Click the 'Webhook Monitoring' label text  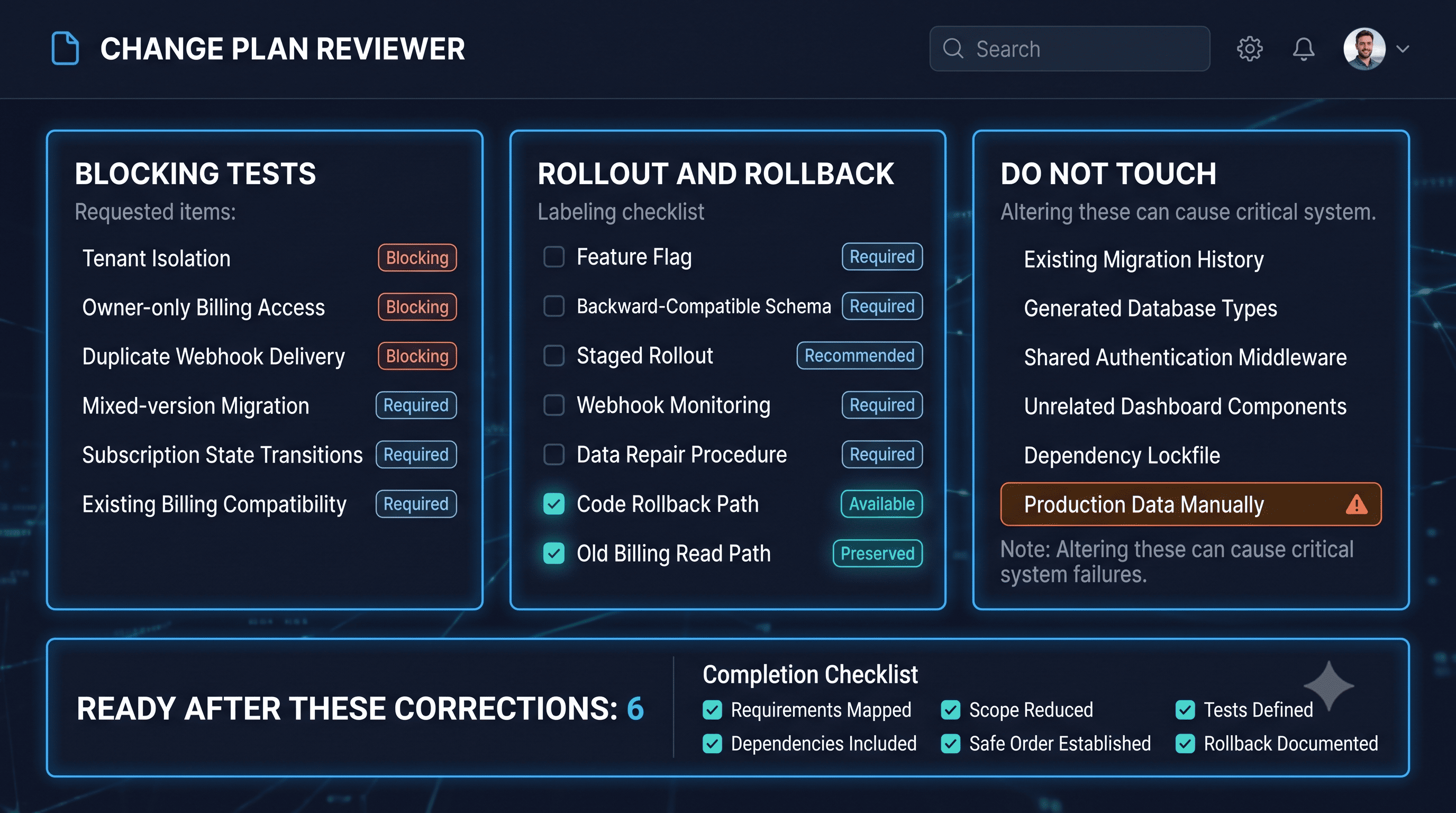click(x=674, y=405)
